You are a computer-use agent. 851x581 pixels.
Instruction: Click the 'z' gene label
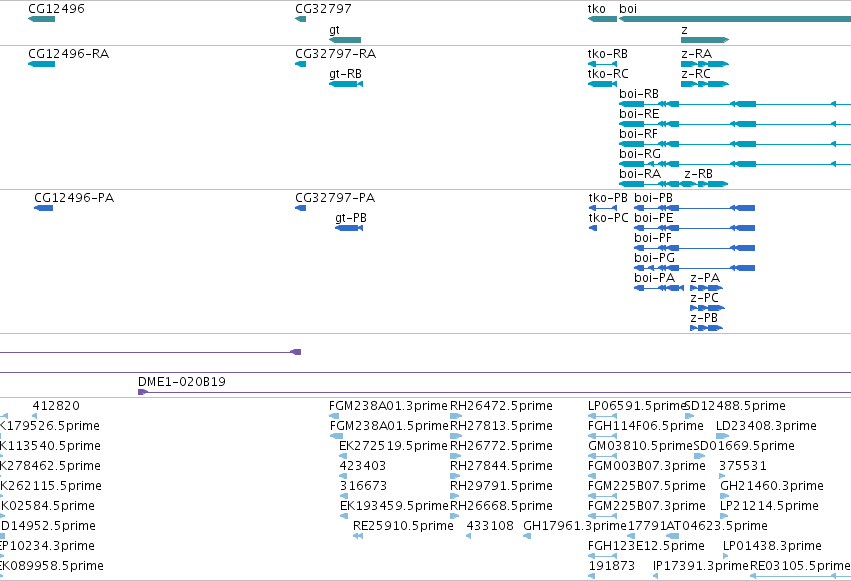[684, 30]
